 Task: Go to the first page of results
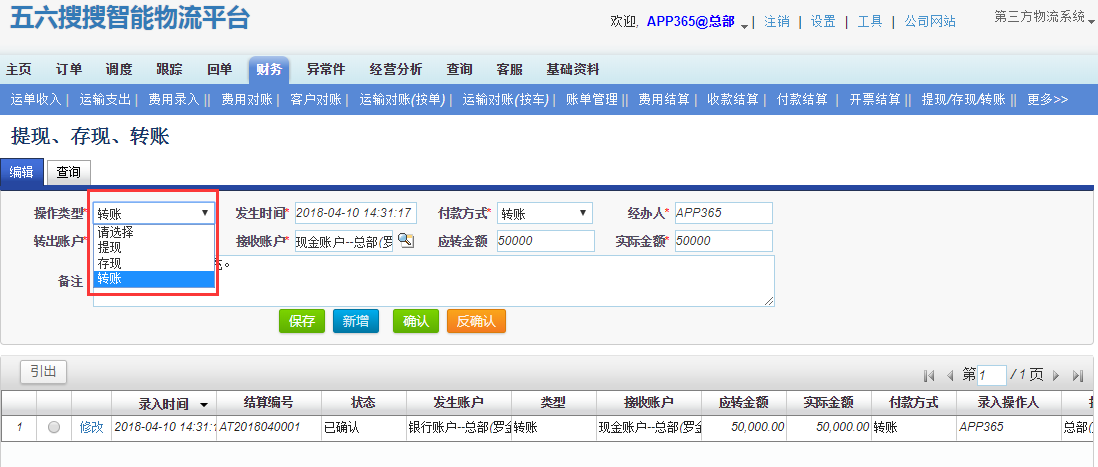pyautogui.click(x=929, y=375)
